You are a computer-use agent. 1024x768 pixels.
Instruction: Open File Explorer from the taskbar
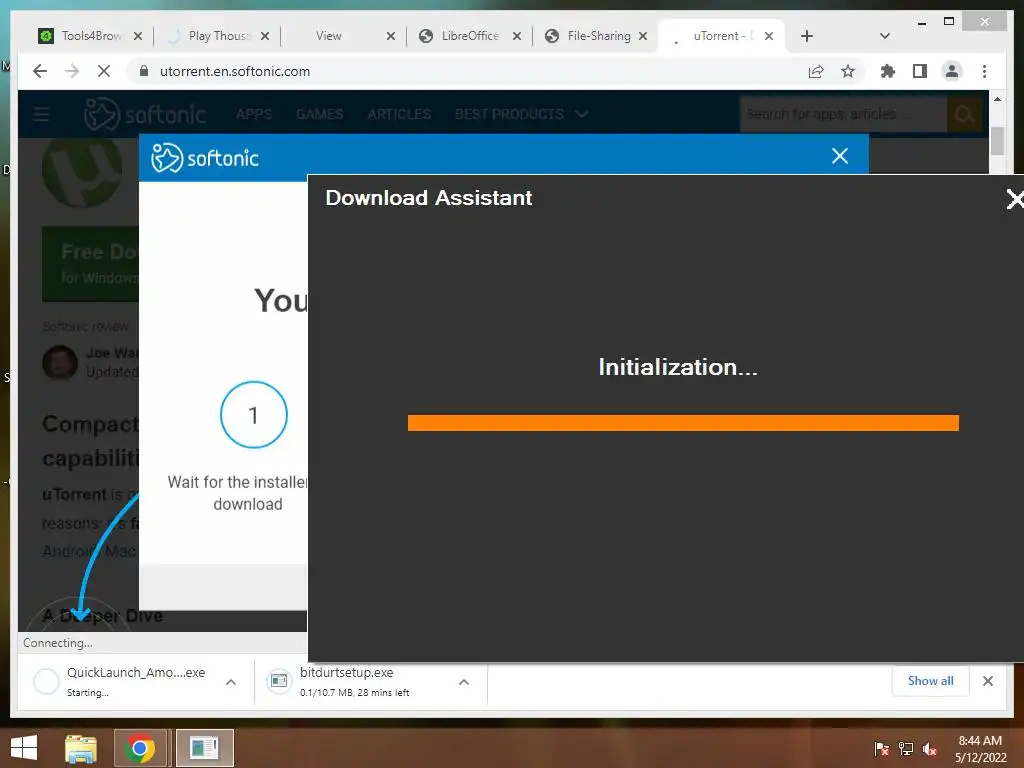(x=81, y=748)
